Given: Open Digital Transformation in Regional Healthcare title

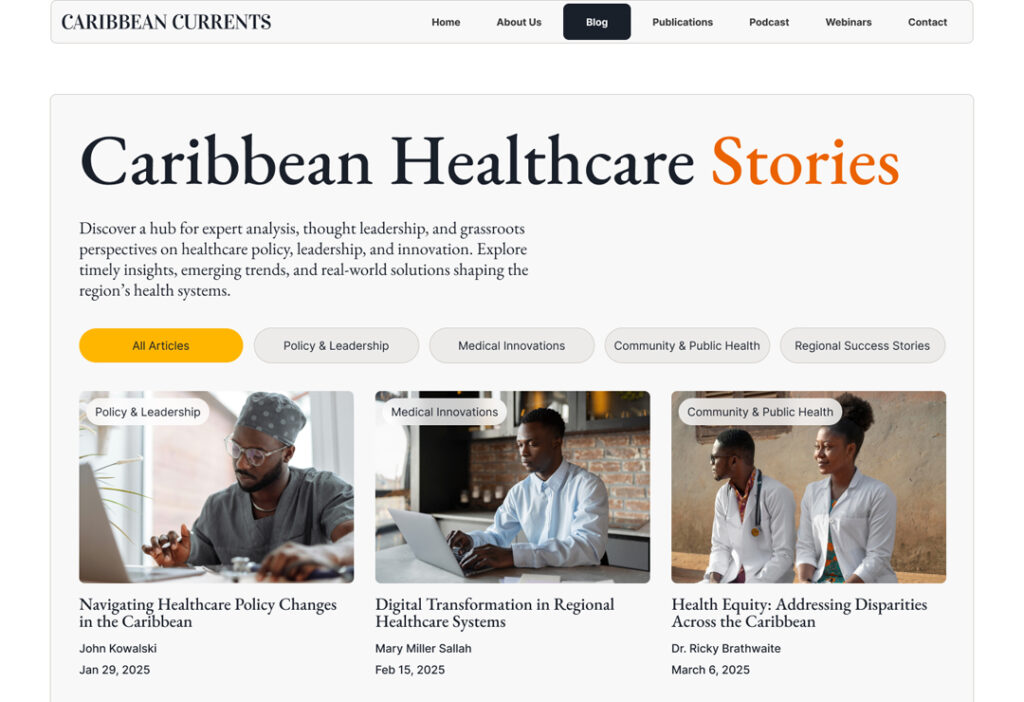Looking at the screenshot, I should pyautogui.click(x=494, y=613).
